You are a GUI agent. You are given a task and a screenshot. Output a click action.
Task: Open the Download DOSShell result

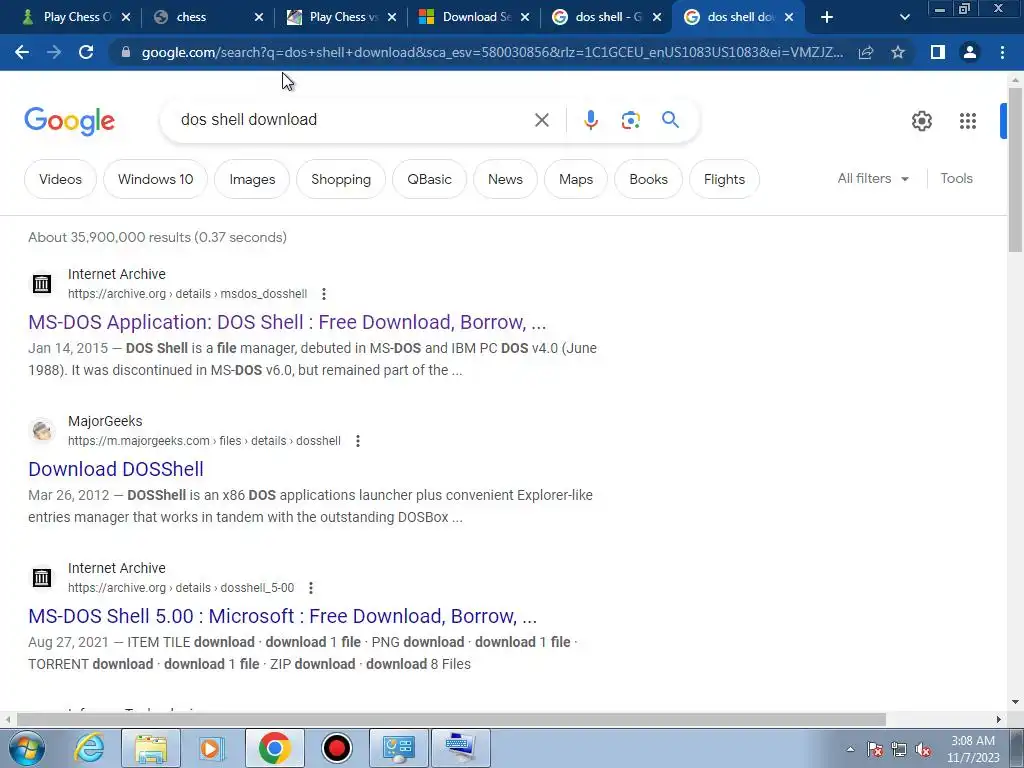(x=116, y=469)
